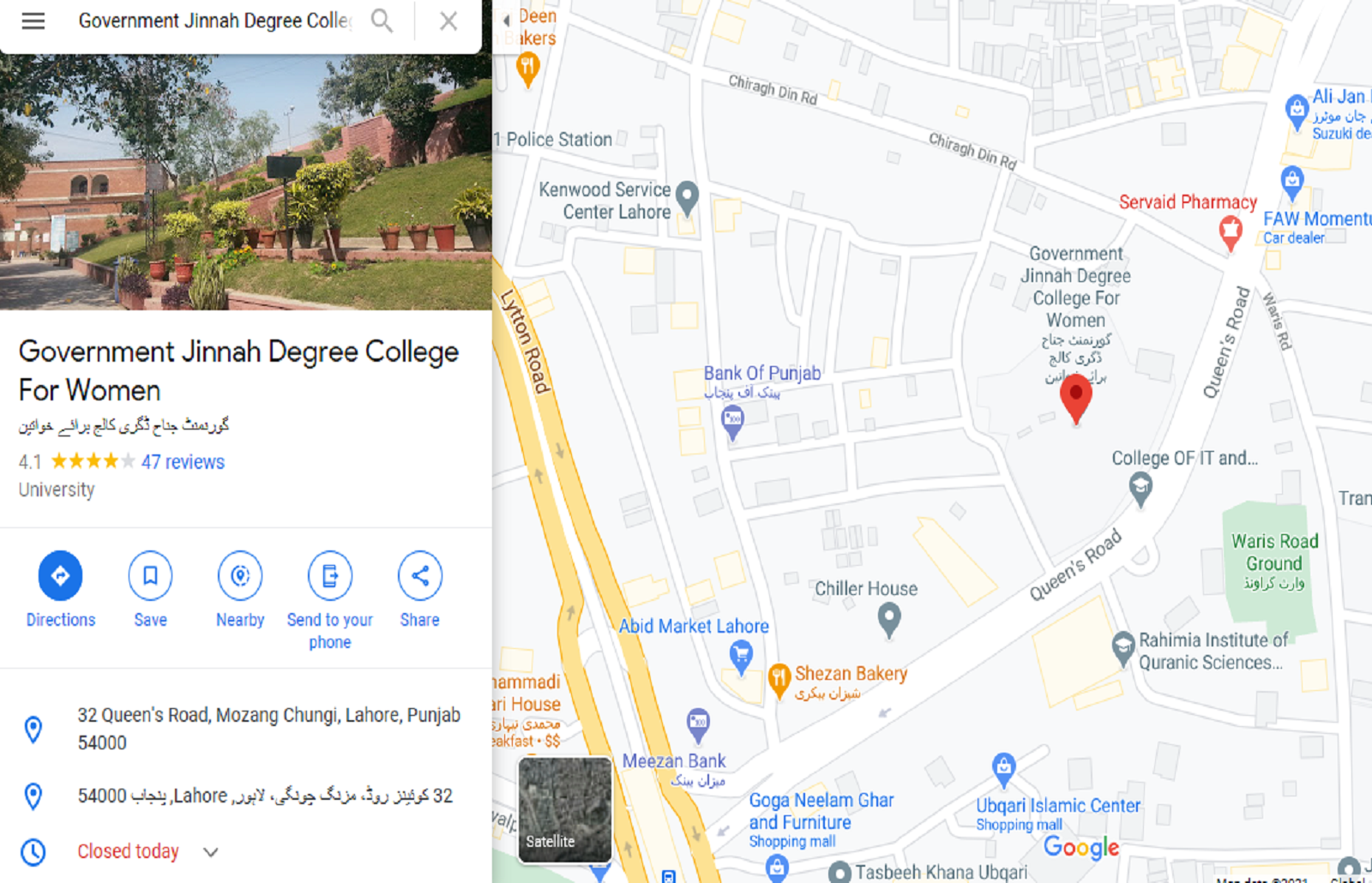The image size is (1372, 883).
Task: Switch to Satellite view thumbnail
Action: click(x=565, y=809)
